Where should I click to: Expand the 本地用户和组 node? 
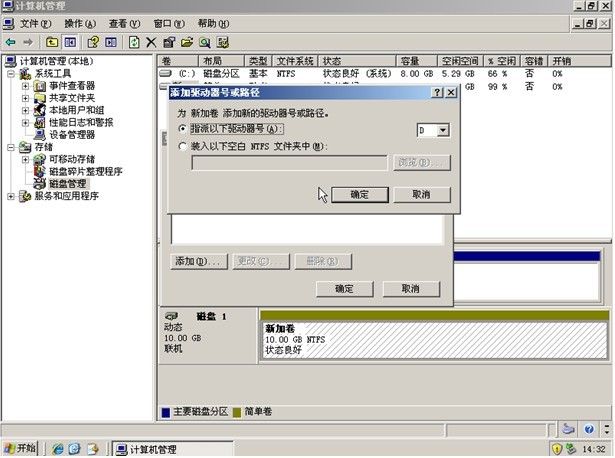tap(25, 110)
